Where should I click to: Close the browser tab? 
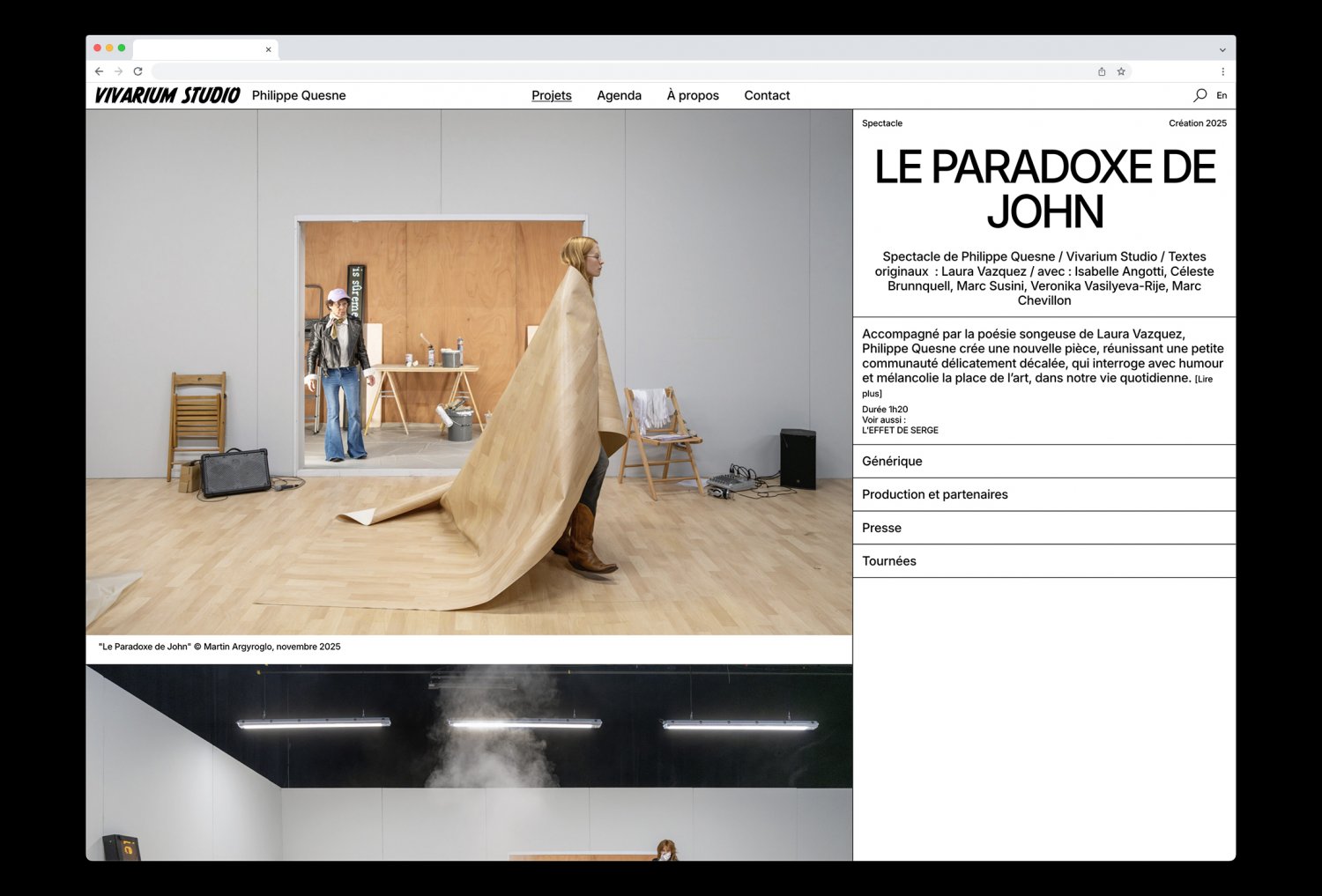(x=268, y=49)
